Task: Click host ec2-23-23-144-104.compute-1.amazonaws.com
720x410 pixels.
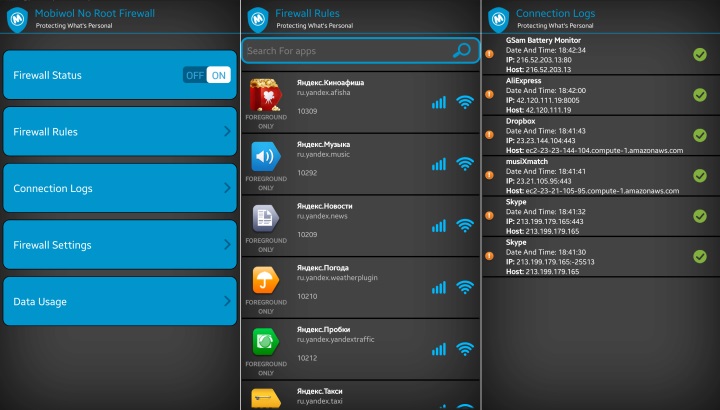Action: pyautogui.click(x=604, y=151)
